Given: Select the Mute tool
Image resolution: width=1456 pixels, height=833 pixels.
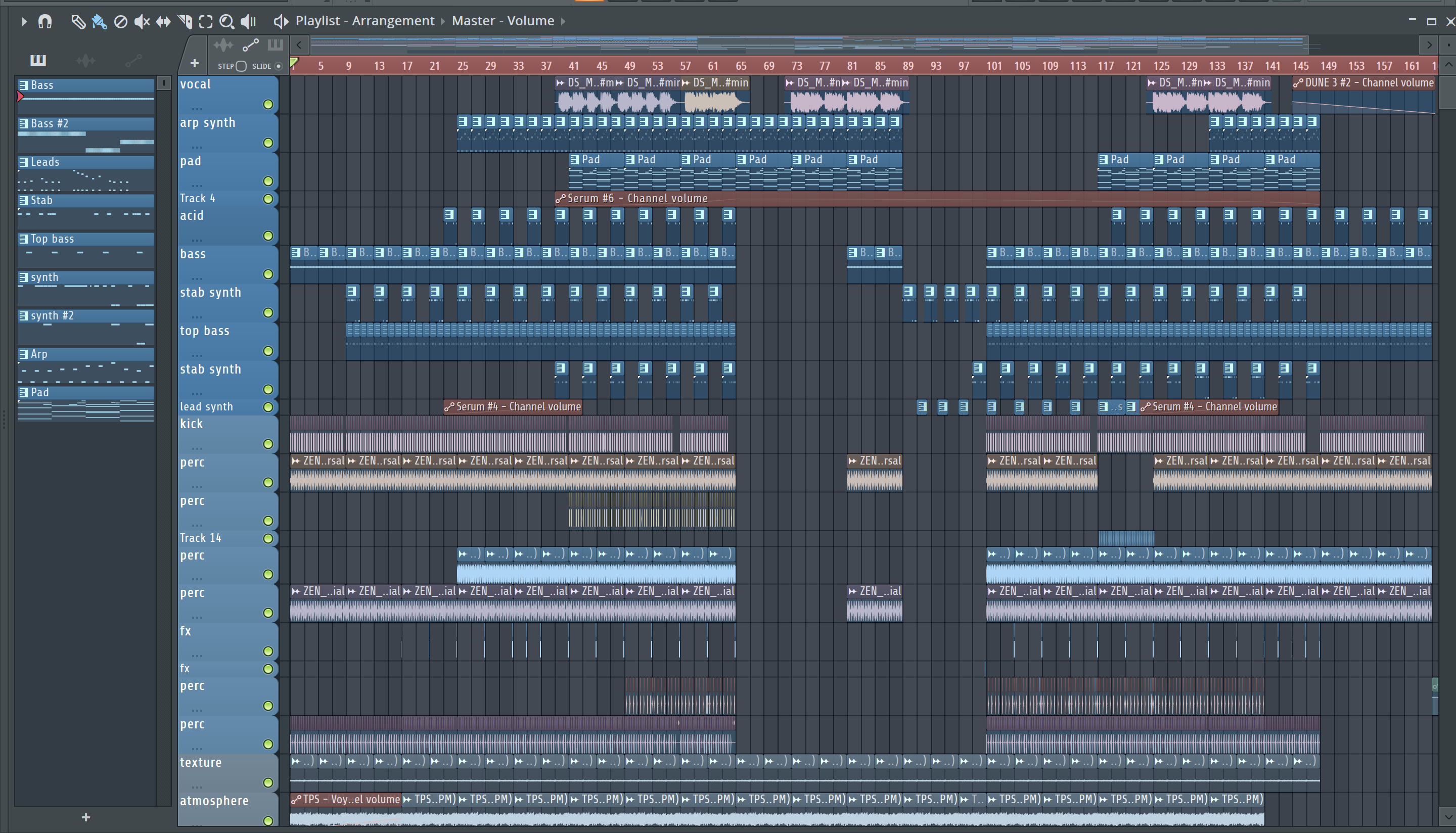Looking at the screenshot, I should 142,22.
